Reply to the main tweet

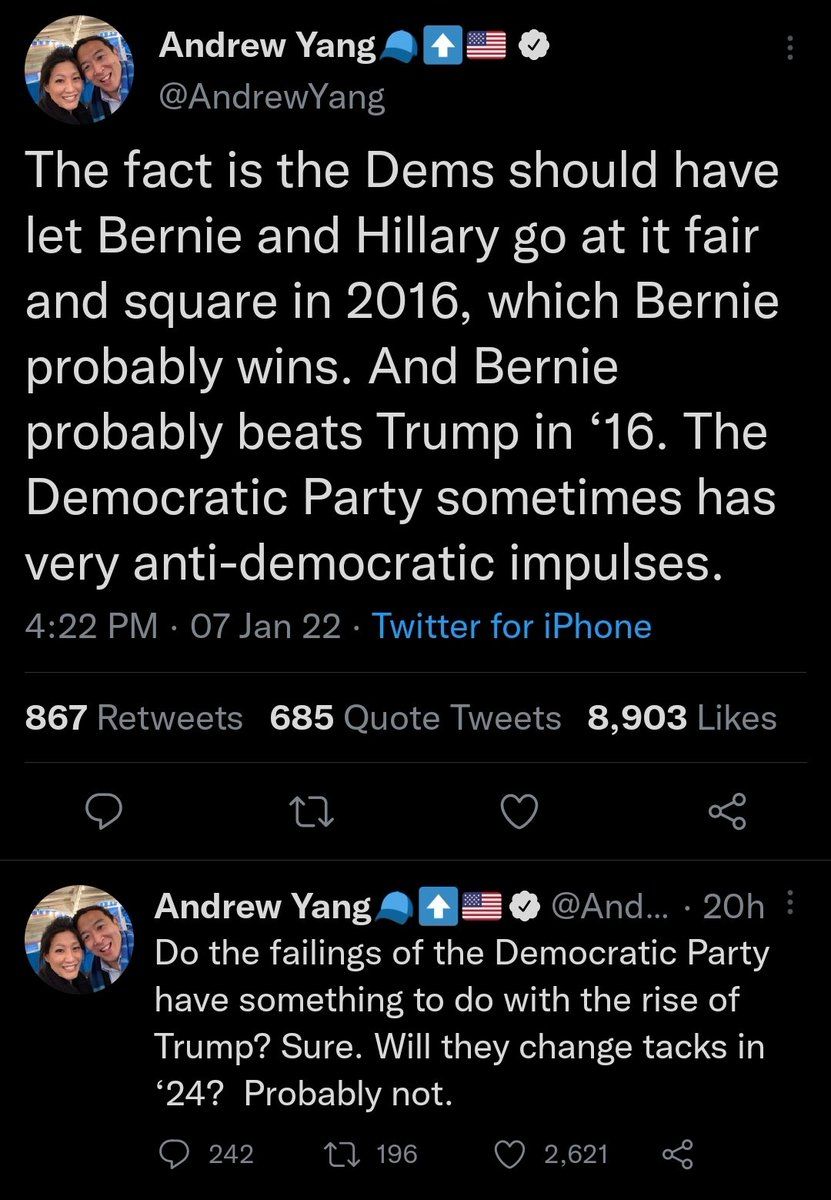click(x=103, y=813)
